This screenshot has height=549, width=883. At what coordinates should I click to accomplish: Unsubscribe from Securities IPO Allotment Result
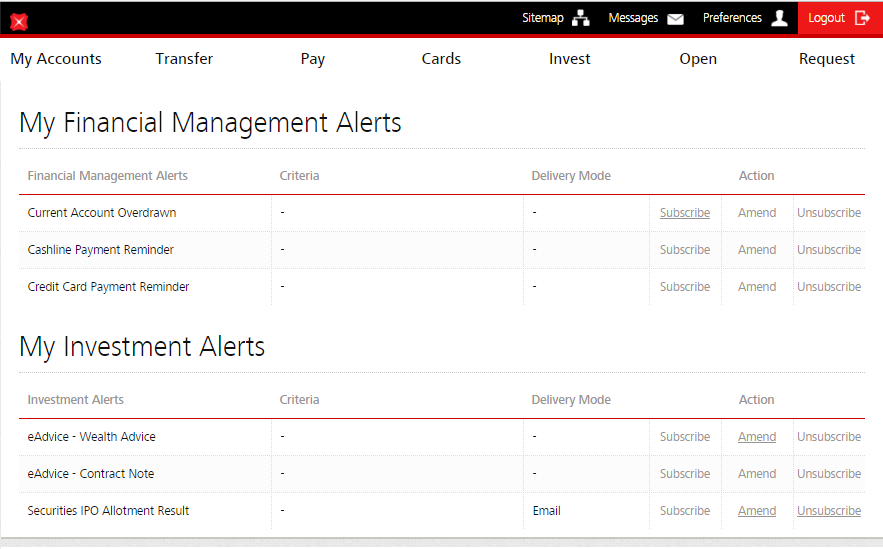click(x=829, y=511)
